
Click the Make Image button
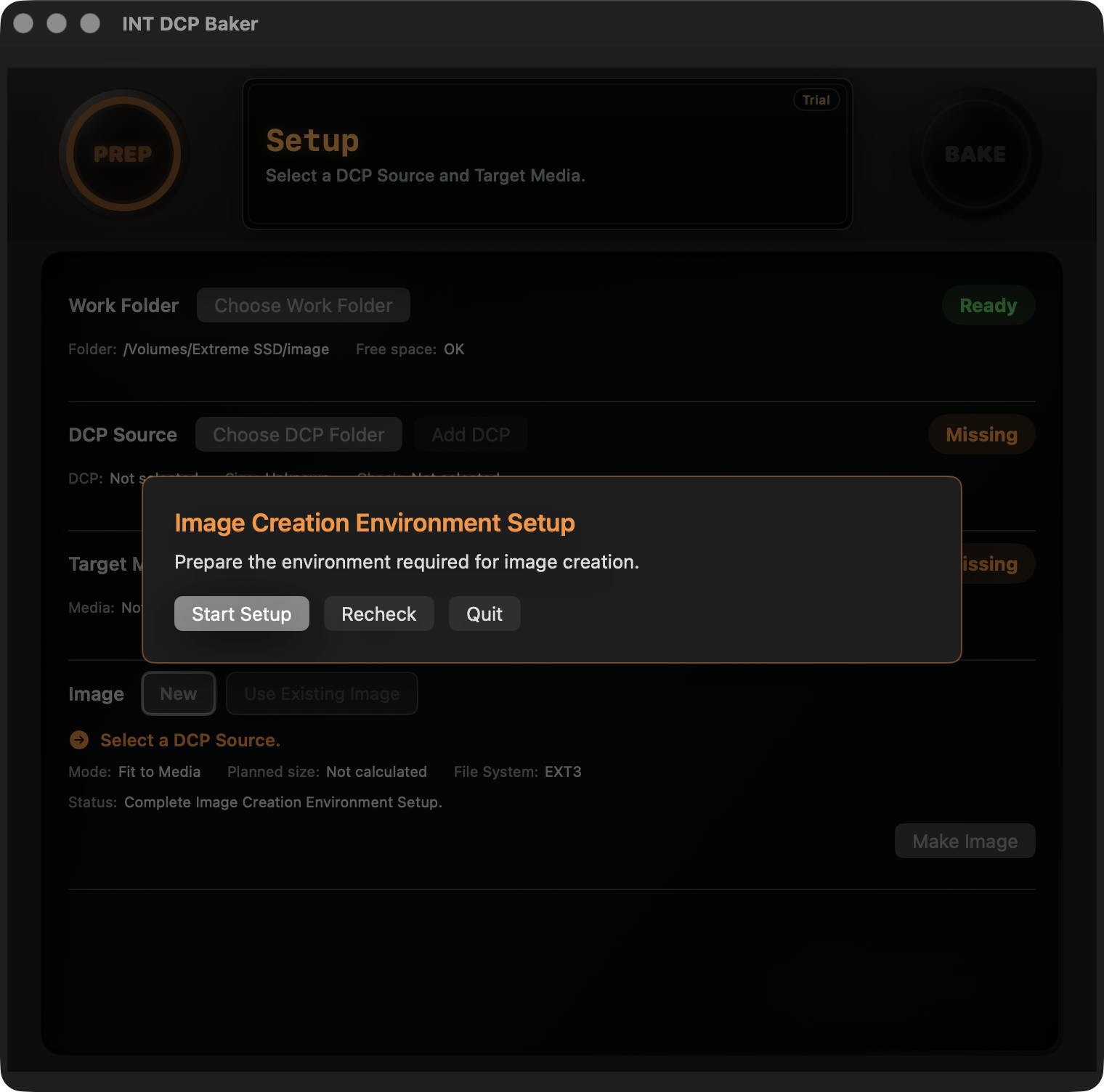click(965, 841)
